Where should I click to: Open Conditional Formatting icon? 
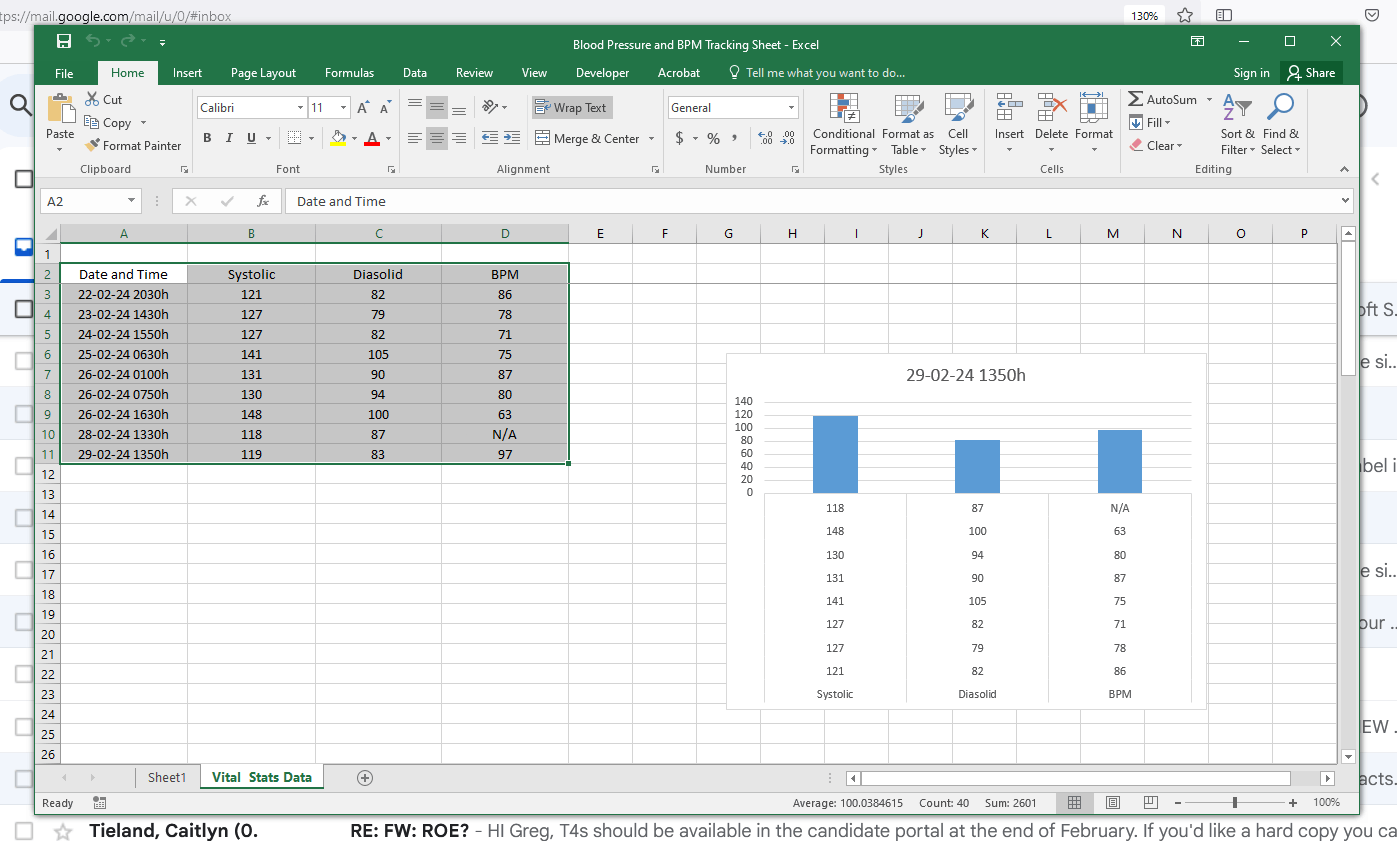click(x=844, y=107)
